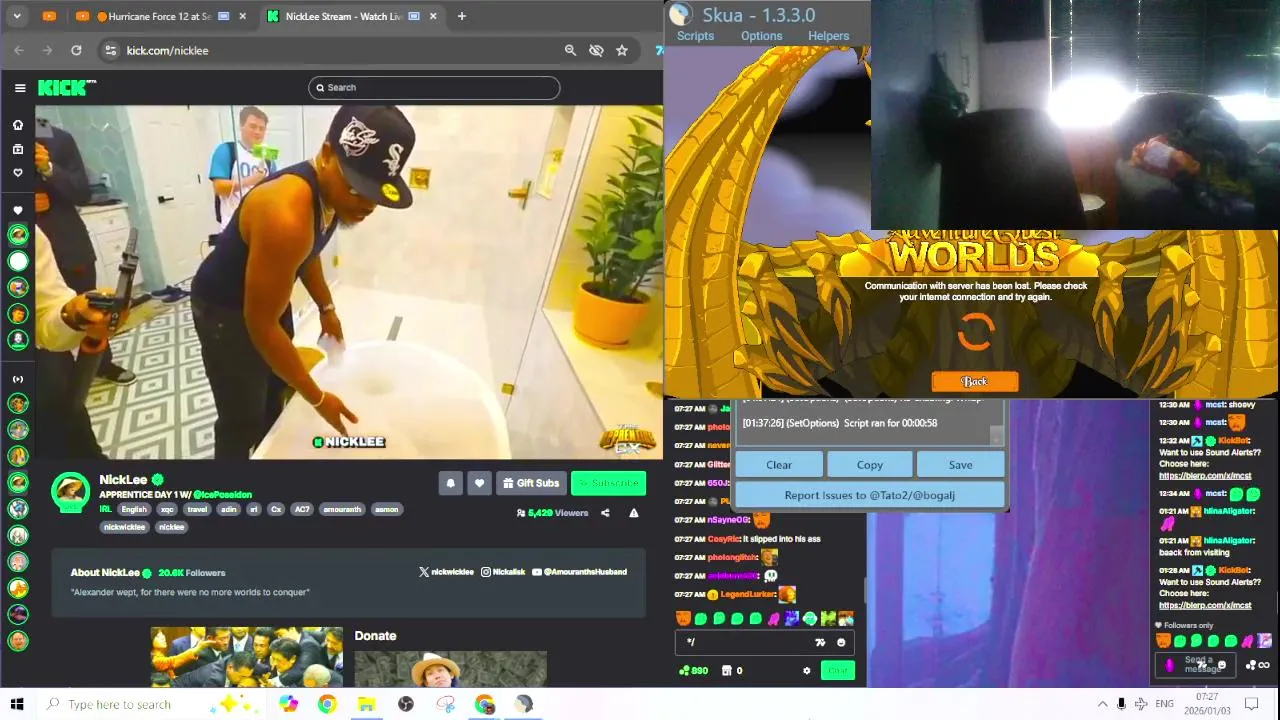Open @IcePoseidon mention in stream title
1280x720 pixels.
[223, 495]
